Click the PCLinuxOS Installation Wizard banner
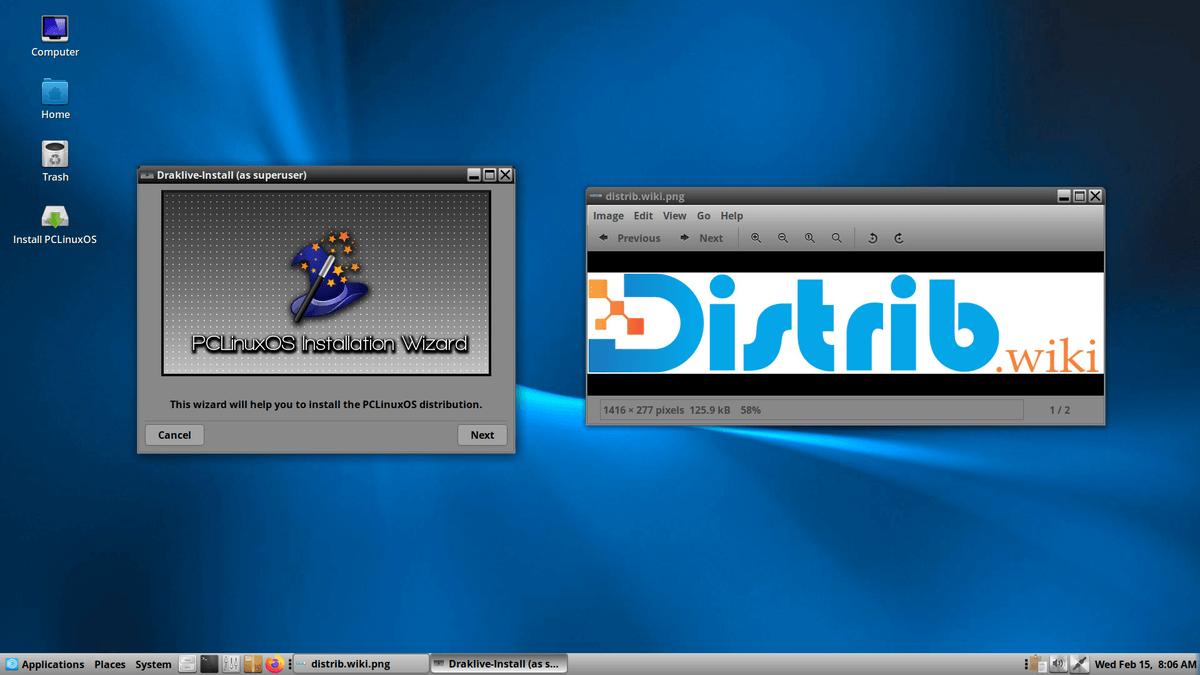 (326, 284)
